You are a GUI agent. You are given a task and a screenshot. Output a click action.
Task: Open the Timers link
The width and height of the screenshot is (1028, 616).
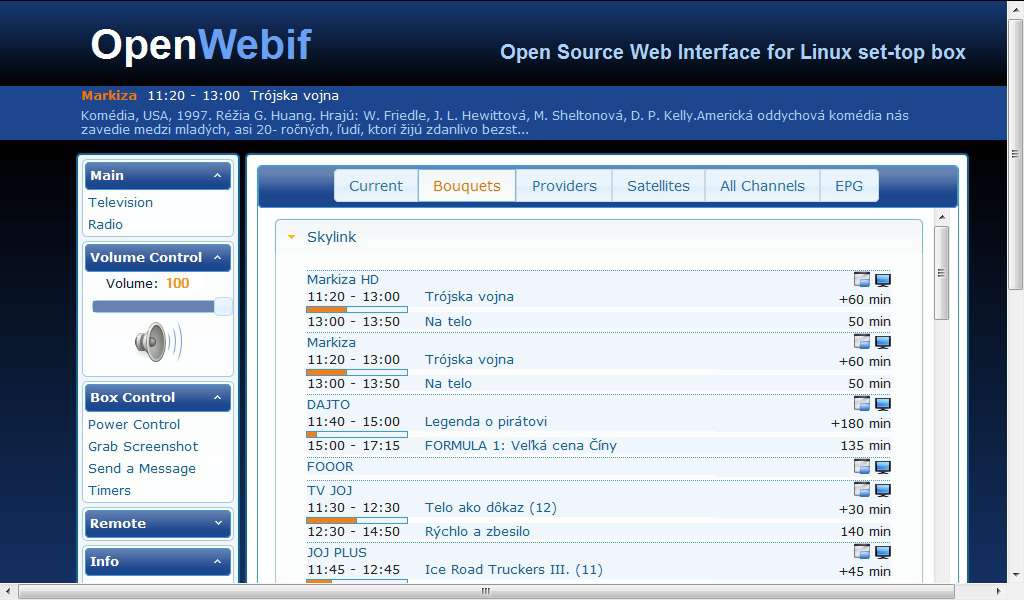pyautogui.click(x=109, y=491)
